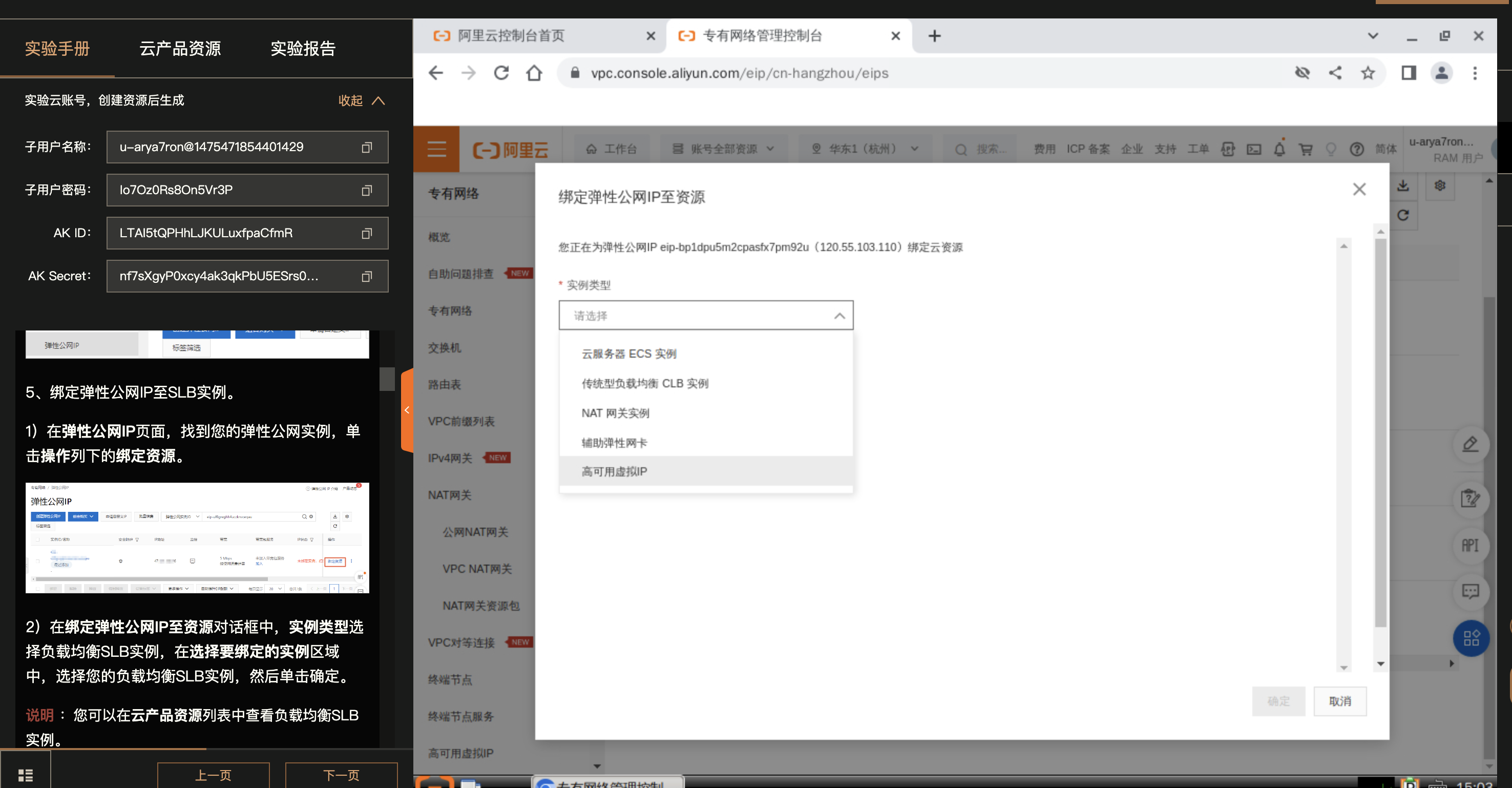This screenshot has height=788, width=1512.
Task: Open the feedback chat floating button
Action: click(x=1471, y=591)
